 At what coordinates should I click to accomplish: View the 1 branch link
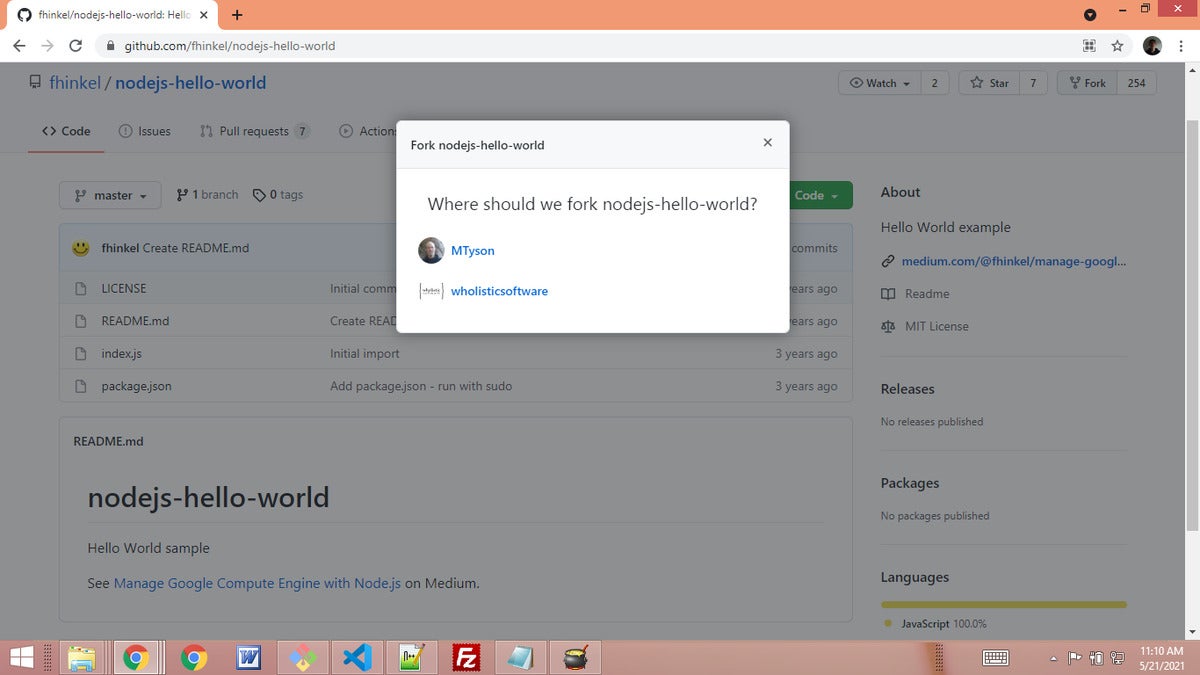pyautogui.click(x=207, y=195)
